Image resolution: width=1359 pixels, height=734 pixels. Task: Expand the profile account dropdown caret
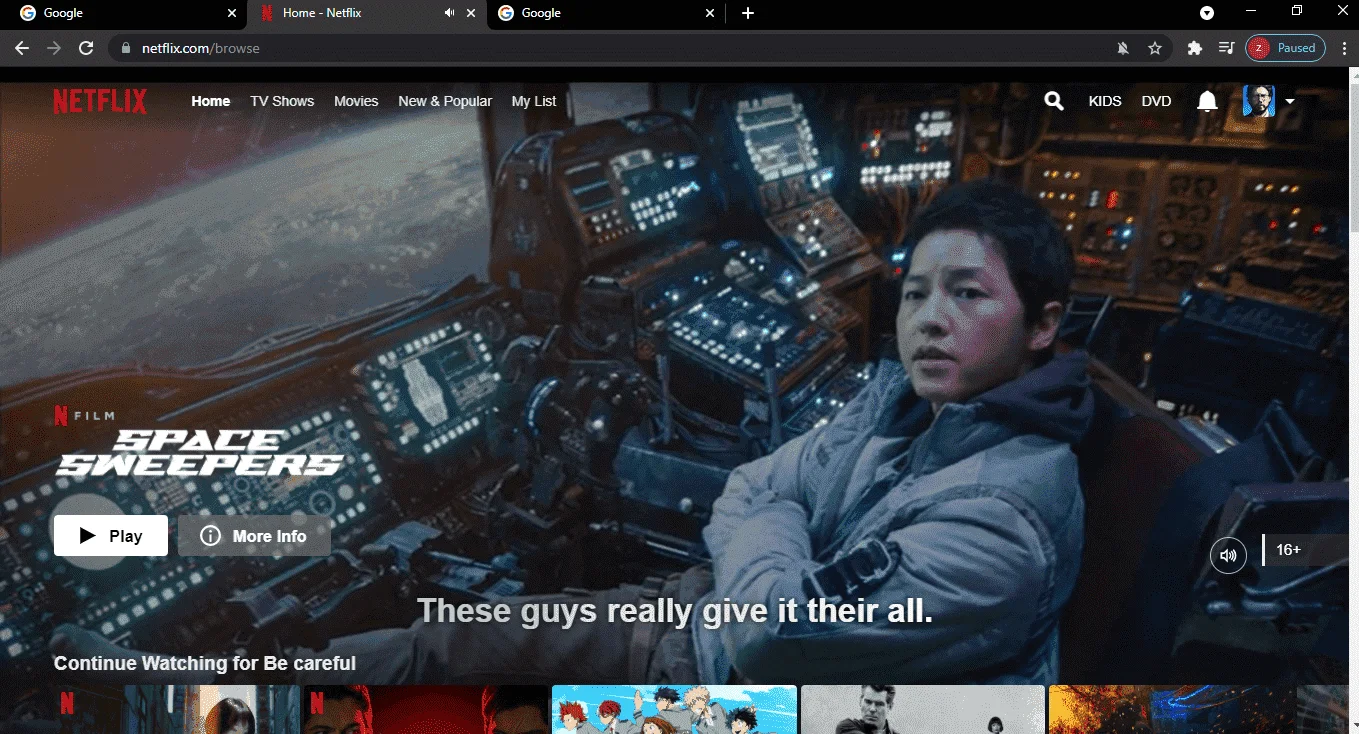tap(1289, 101)
